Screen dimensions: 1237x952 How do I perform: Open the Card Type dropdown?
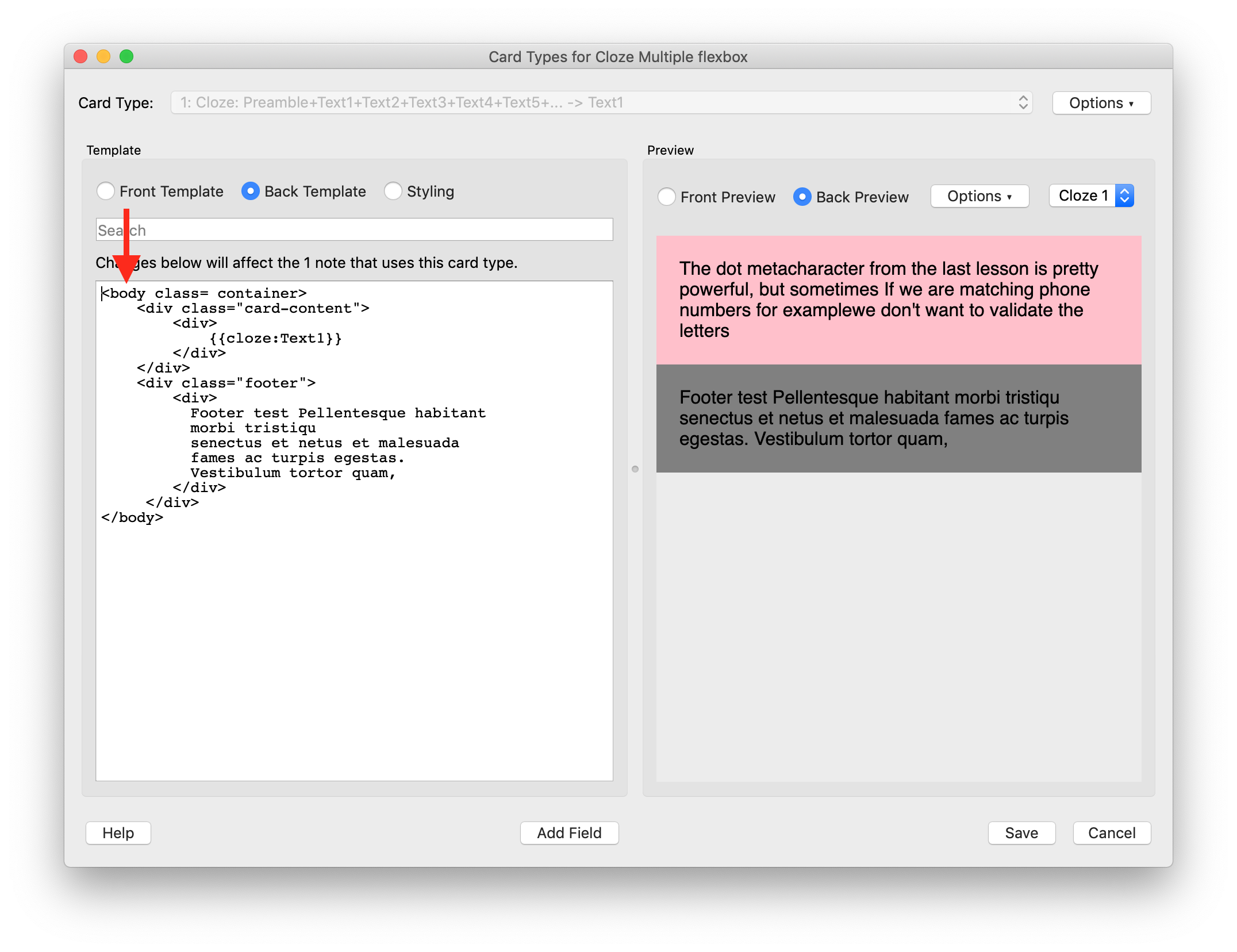coord(601,102)
